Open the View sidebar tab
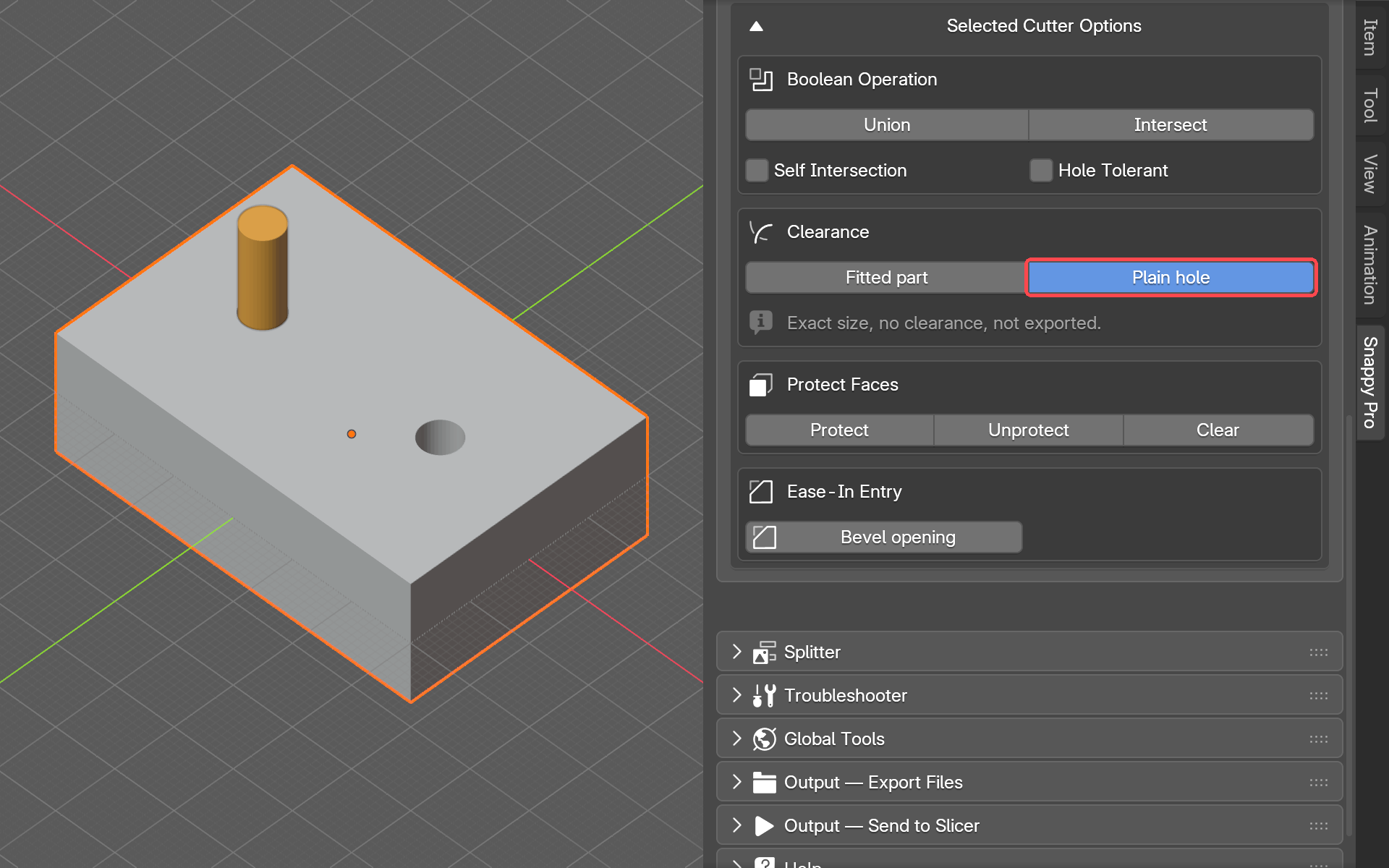 (1370, 174)
